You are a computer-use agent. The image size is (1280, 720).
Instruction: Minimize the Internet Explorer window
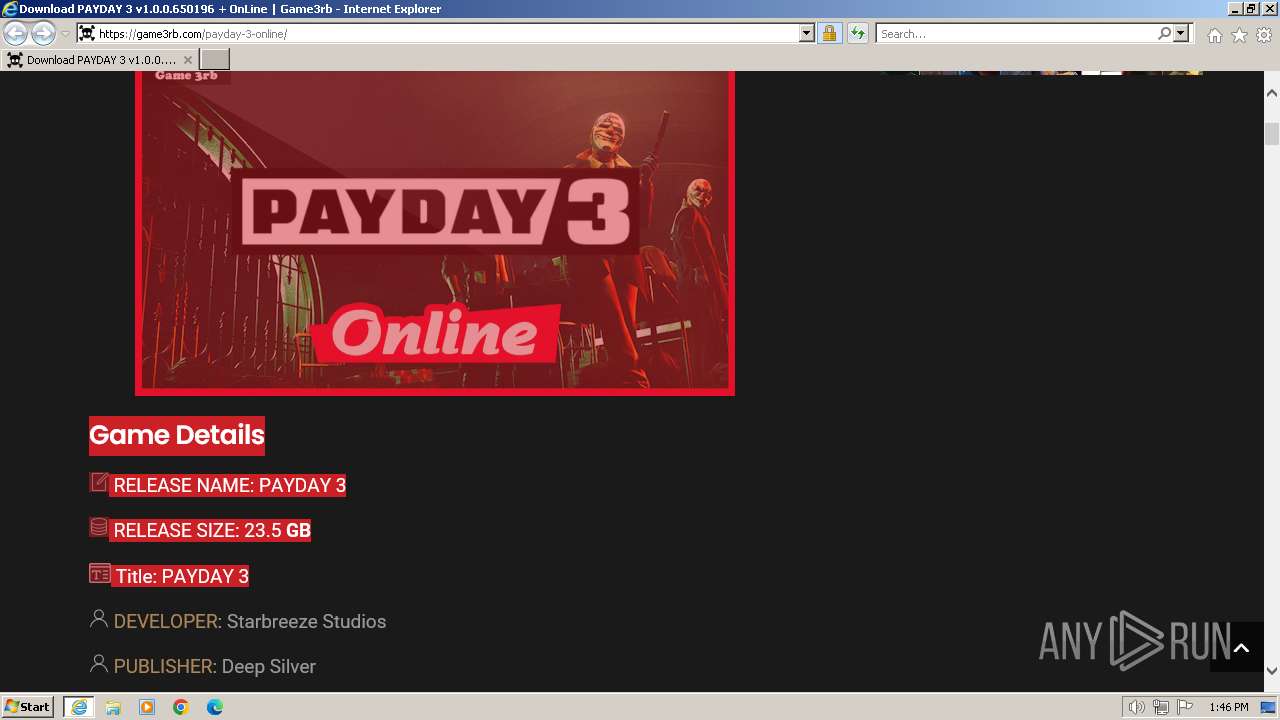coord(1235,9)
